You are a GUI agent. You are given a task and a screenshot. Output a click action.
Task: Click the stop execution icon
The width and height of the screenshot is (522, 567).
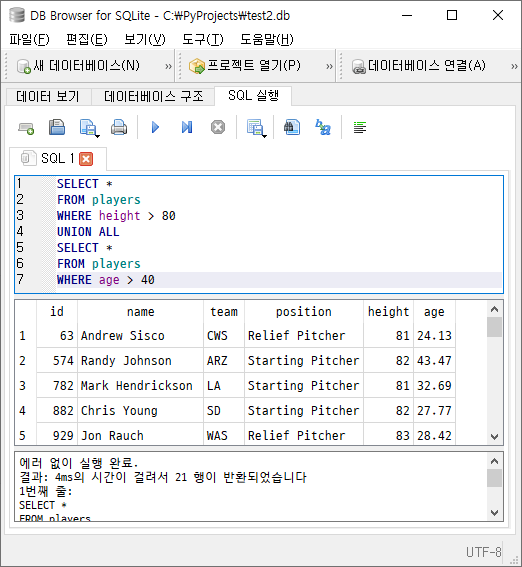coord(218,127)
